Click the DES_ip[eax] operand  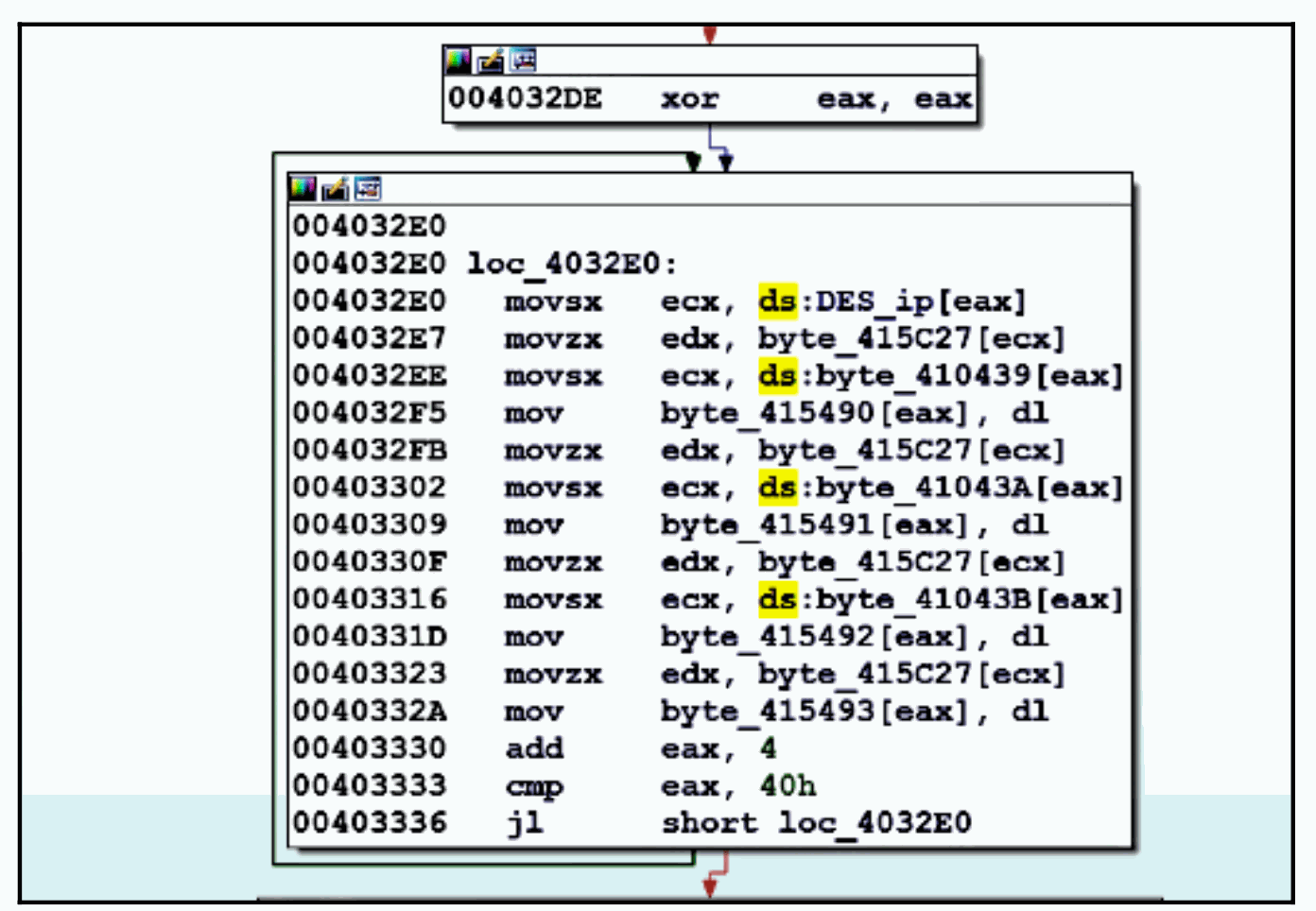(921, 301)
